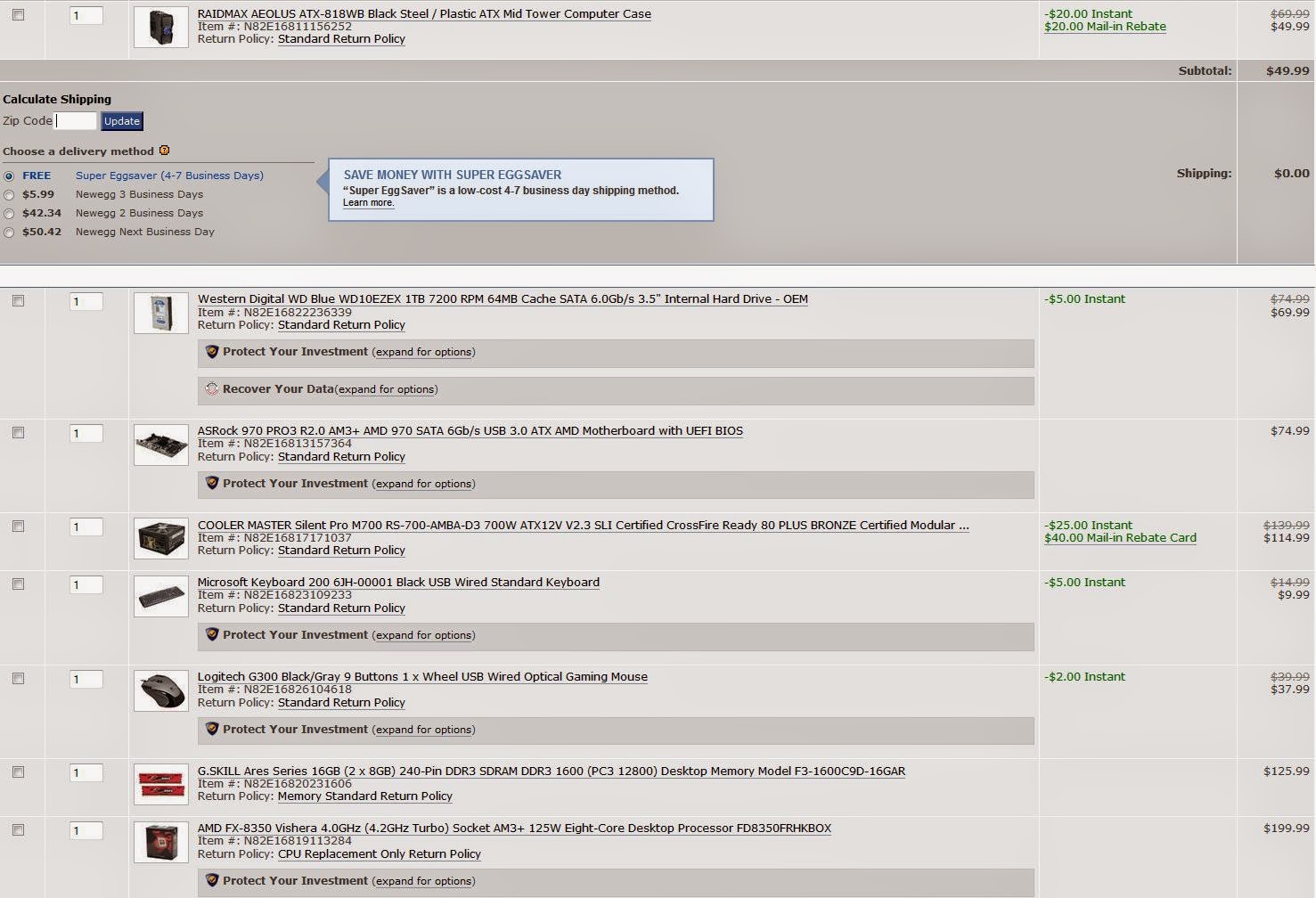Click shield icon in ASRock protection row
This screenshot has height=898, width=1316.
pos(212,484)
